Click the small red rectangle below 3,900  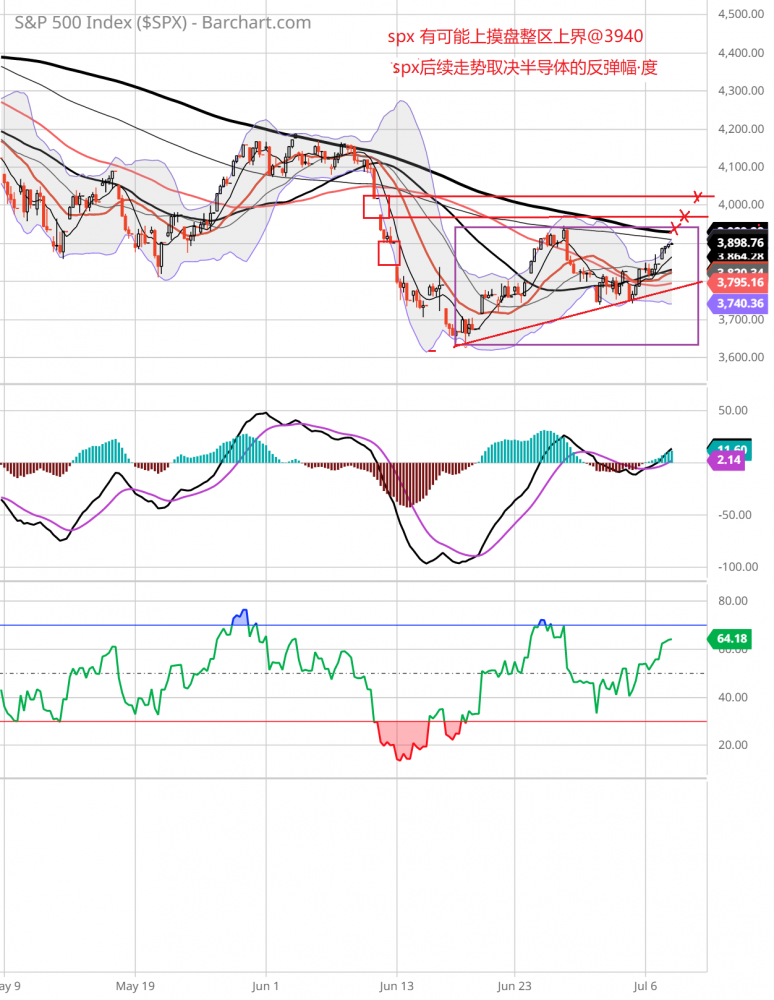389,253
